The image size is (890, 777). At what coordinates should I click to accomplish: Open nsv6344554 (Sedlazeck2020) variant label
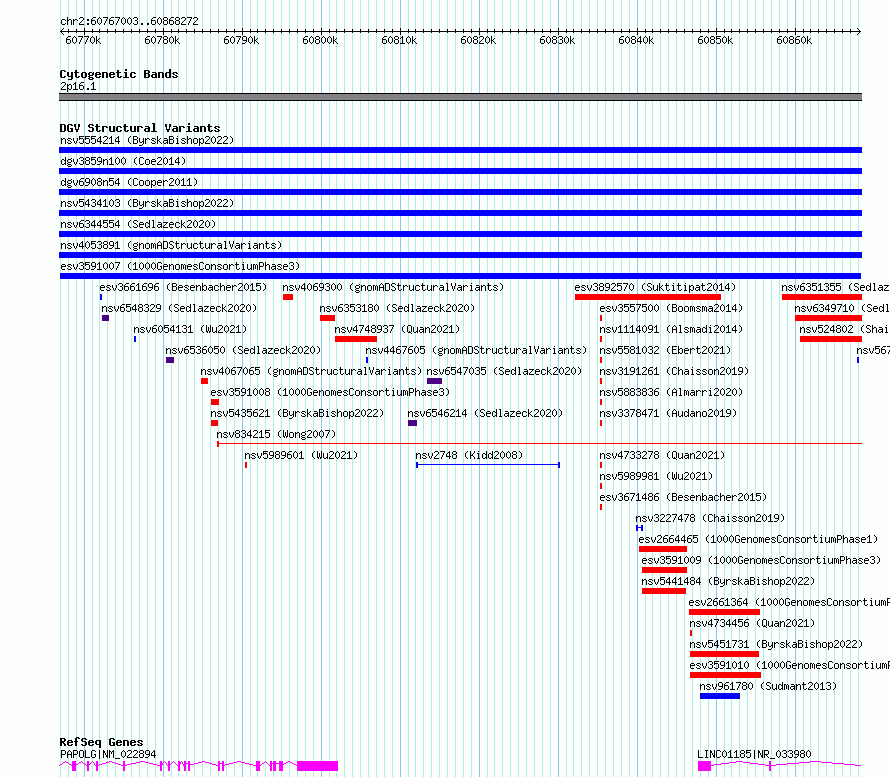click(138, 224)
